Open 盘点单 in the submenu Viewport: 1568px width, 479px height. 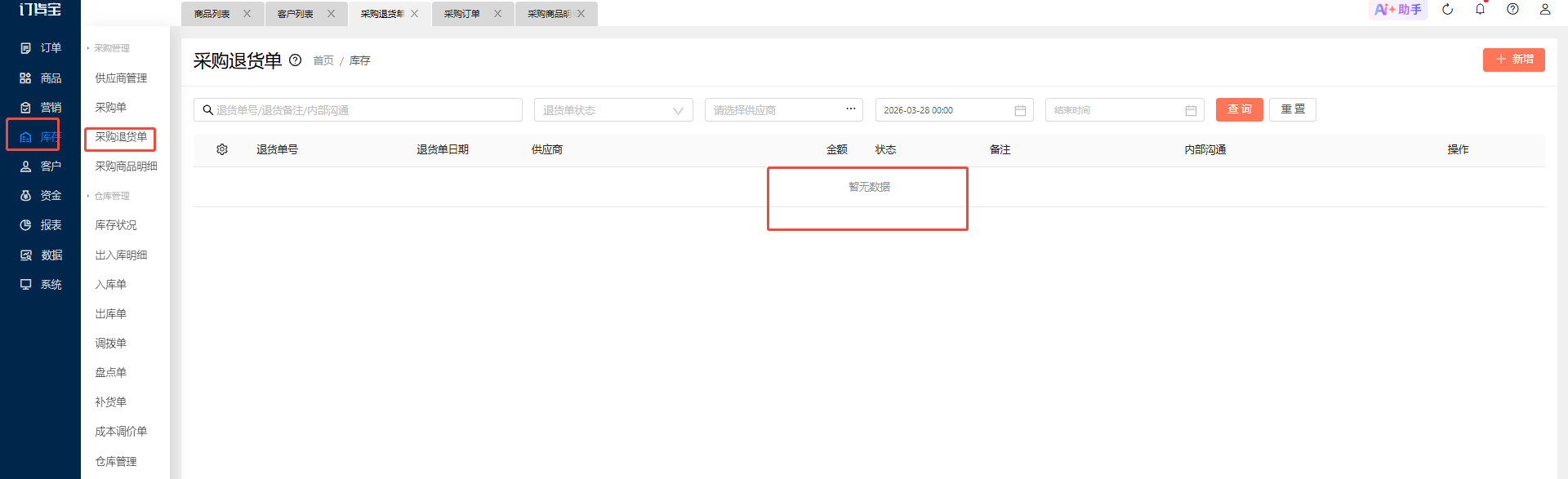[111, 373]
